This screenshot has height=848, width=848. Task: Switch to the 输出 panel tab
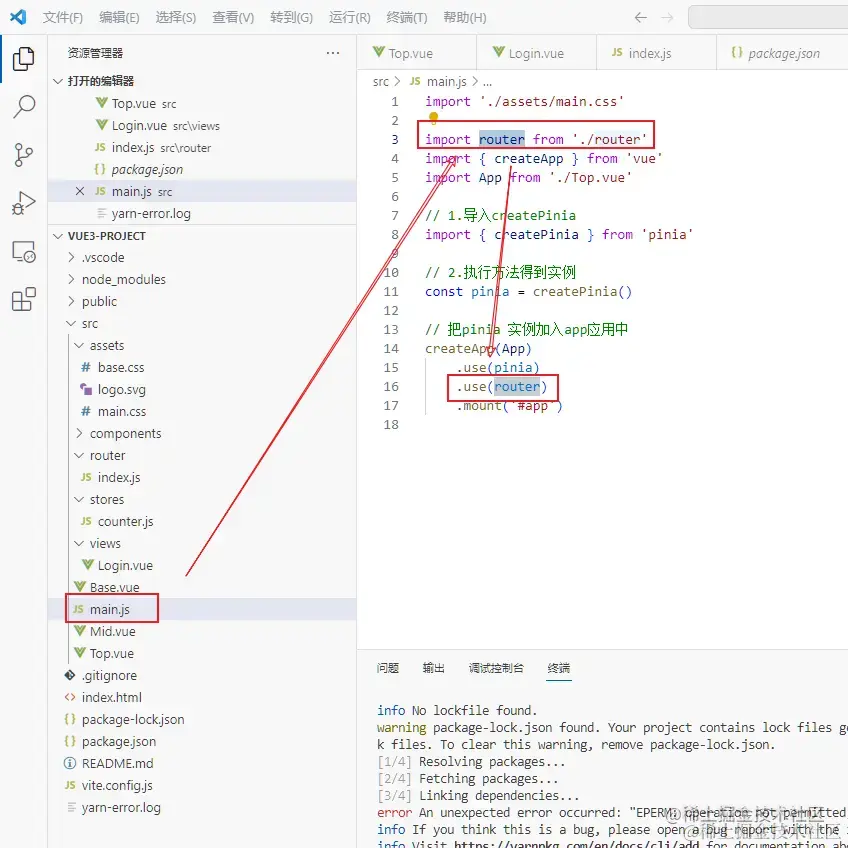pyautogui.click(x=434, y=668)
